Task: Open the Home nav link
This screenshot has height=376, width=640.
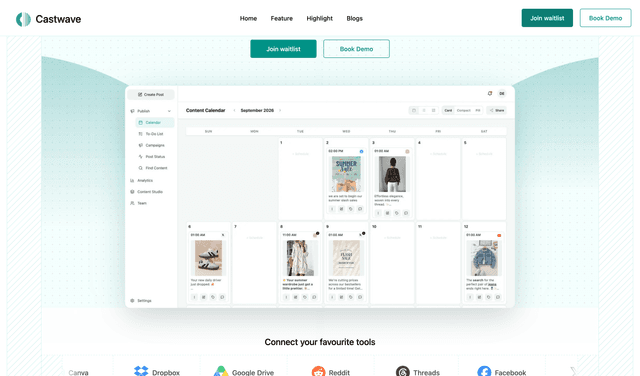Action: click(248, 18)
